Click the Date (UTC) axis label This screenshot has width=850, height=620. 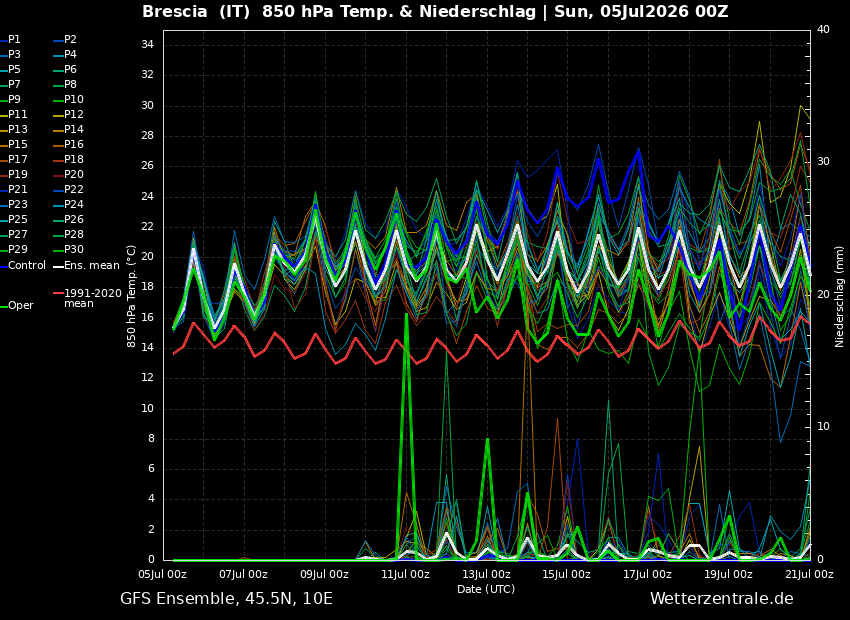(x=486, y=589)
